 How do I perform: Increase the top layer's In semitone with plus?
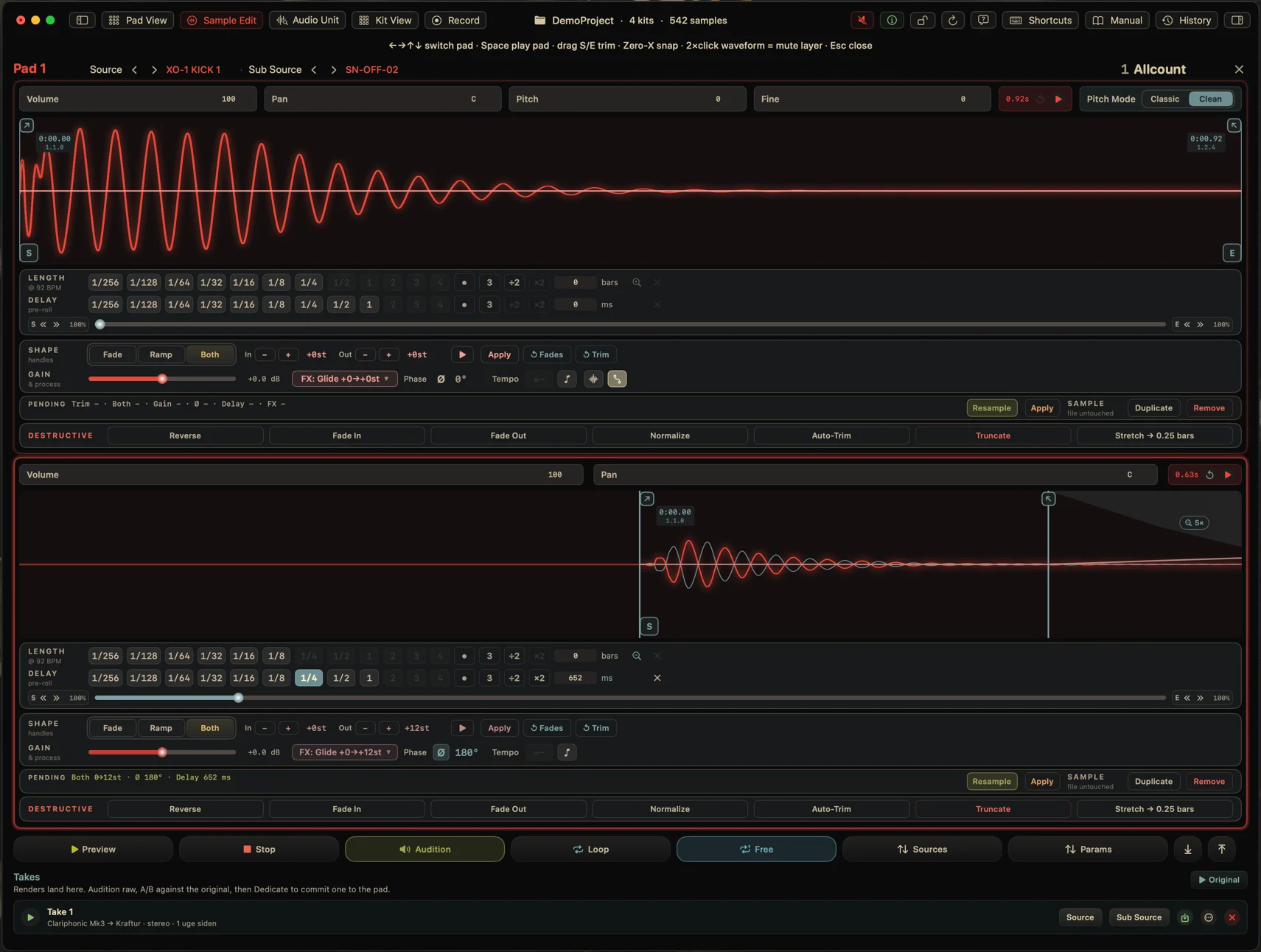(x=288, y=354)
